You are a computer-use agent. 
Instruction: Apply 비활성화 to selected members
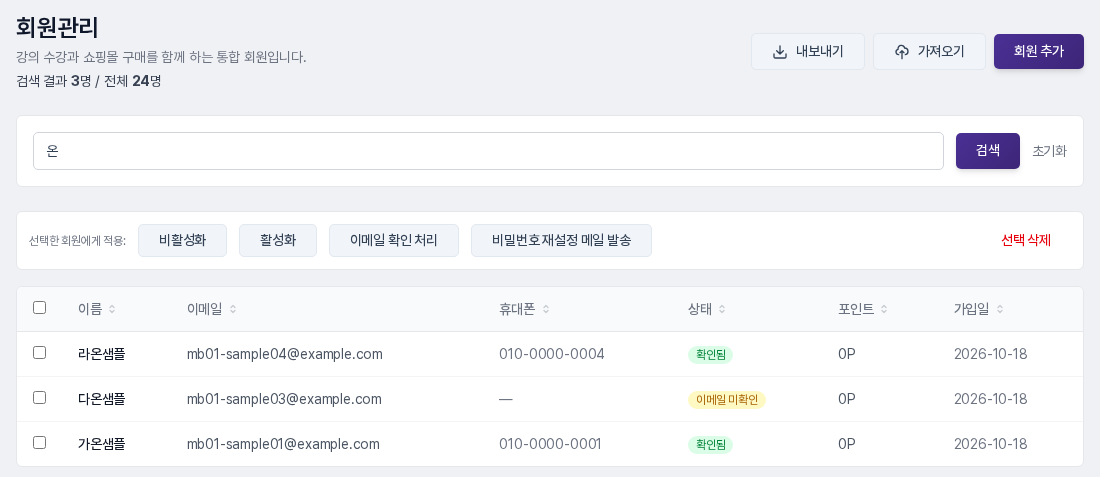tap(182, 241)
